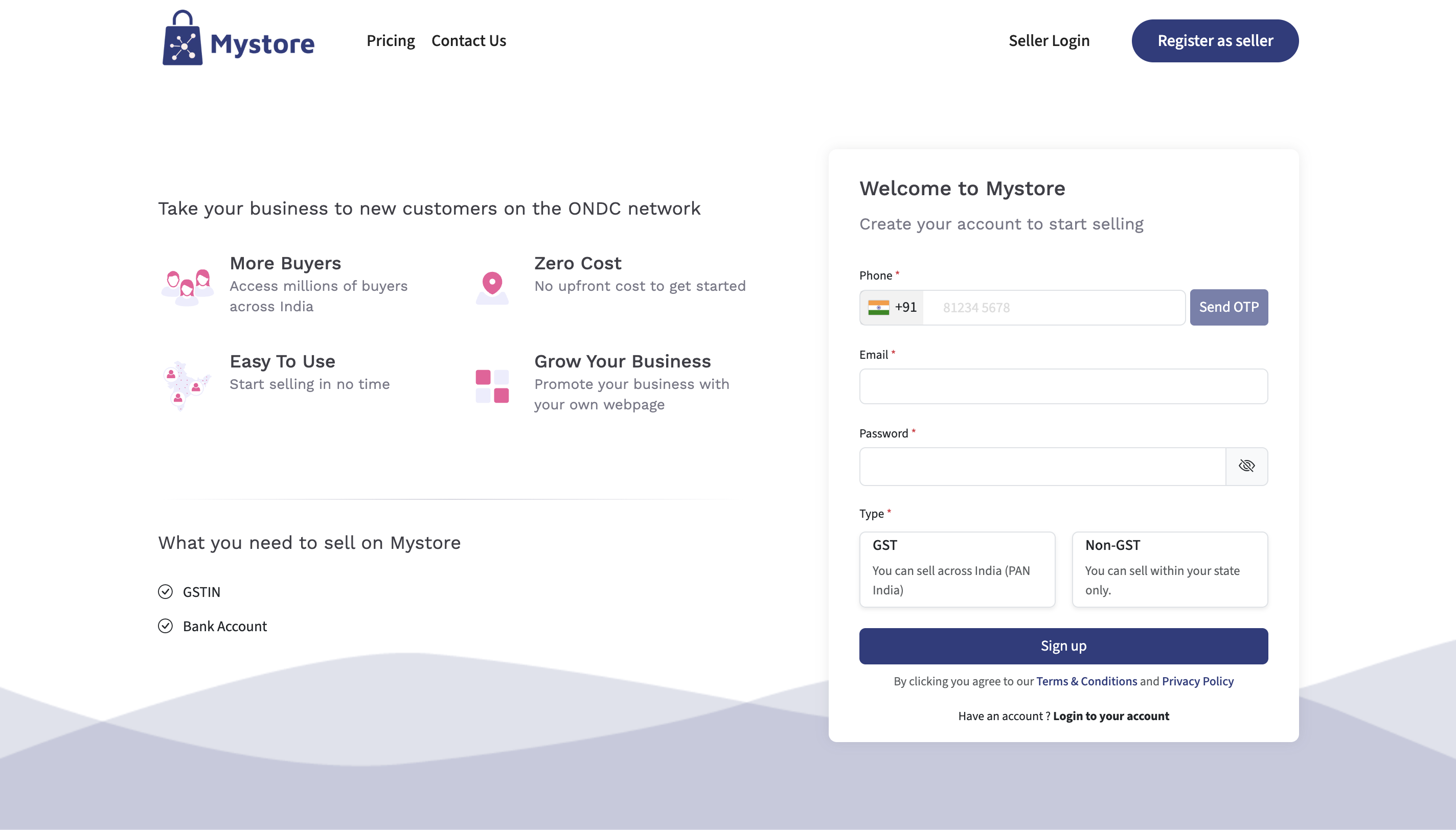Screen dimensions: 1456x830
Task: Click the ONDC network headline text
Action: (429, 209)
